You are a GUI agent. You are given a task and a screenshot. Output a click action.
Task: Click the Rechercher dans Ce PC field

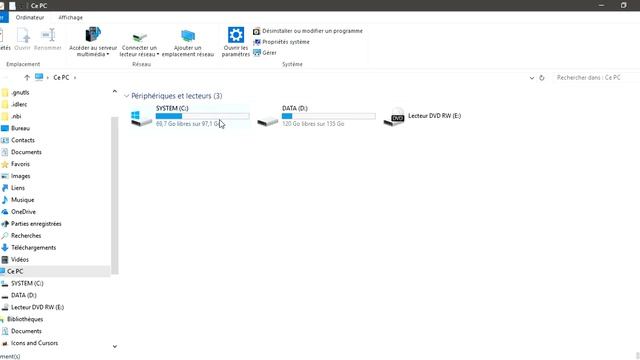point(596,78)
